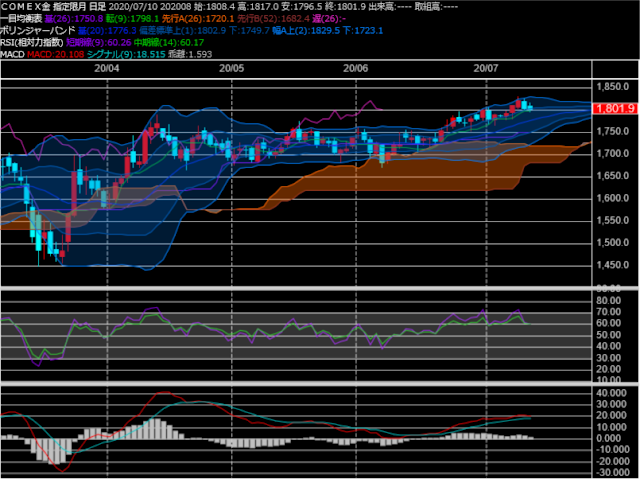640x479 pixels.
Task: Click the white MACD indicator label
Action: [x=13, y=54]
